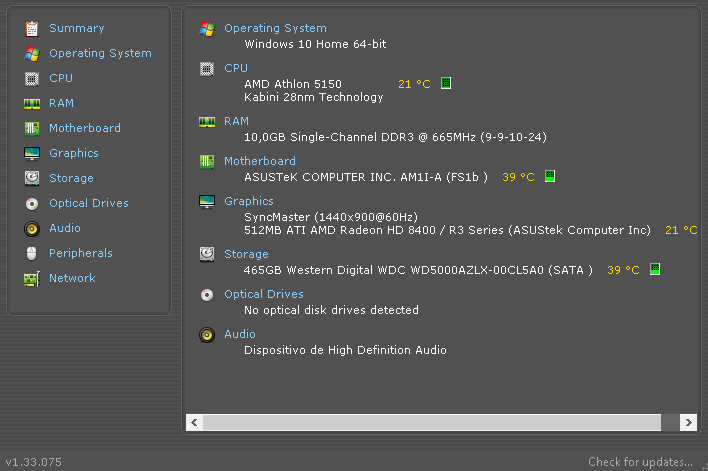Click the CPU chip icon in sidebar
Image resolution: width=708 pixels, height=471 pixels.
32,79
